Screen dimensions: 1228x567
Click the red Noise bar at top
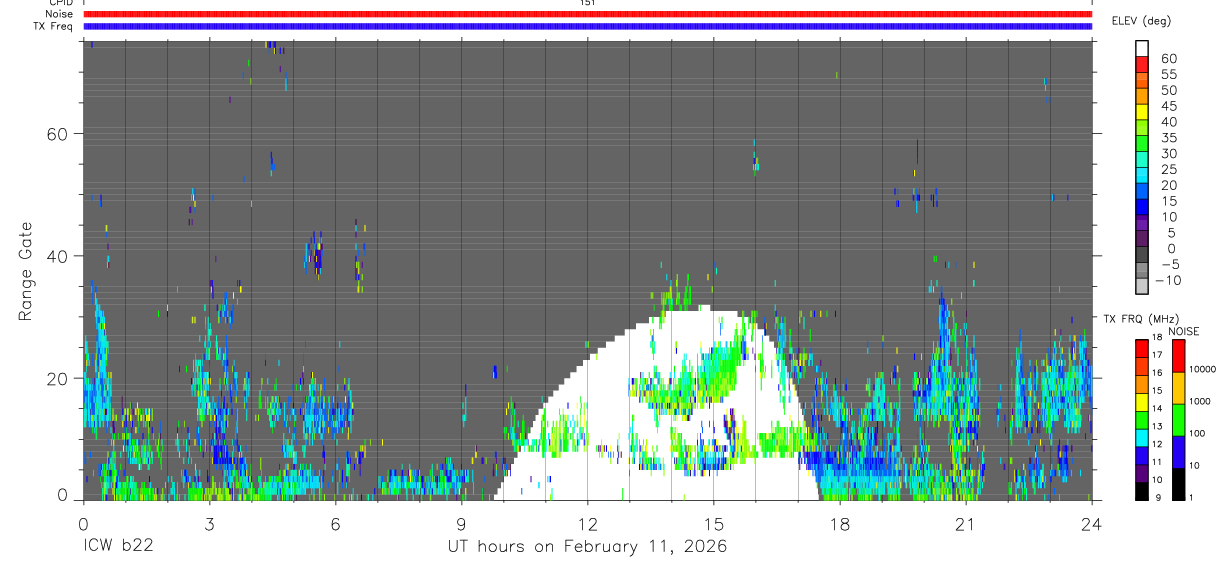[588, 14]
